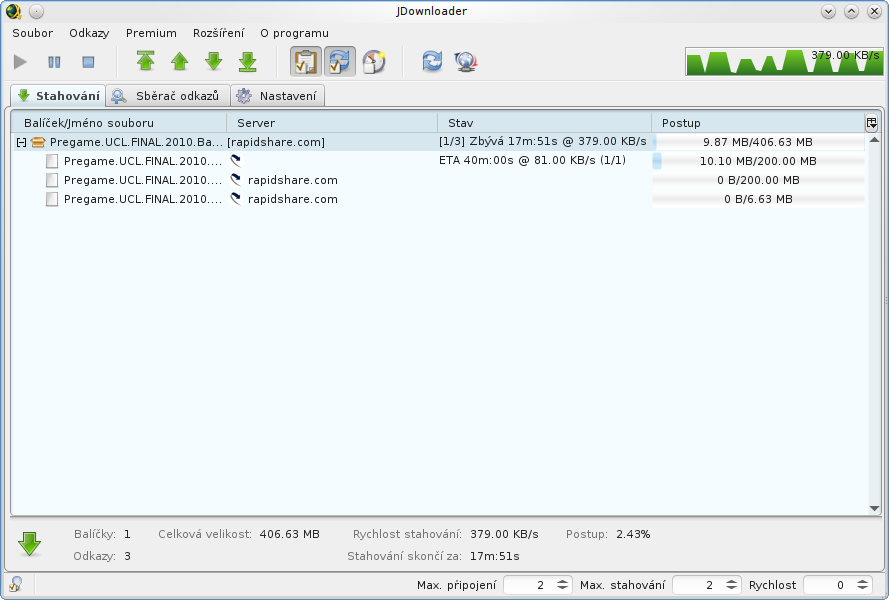Click the Postup value 2.43%
The height and width of the screenshot is (600, 889).
[x=633, y=534]
